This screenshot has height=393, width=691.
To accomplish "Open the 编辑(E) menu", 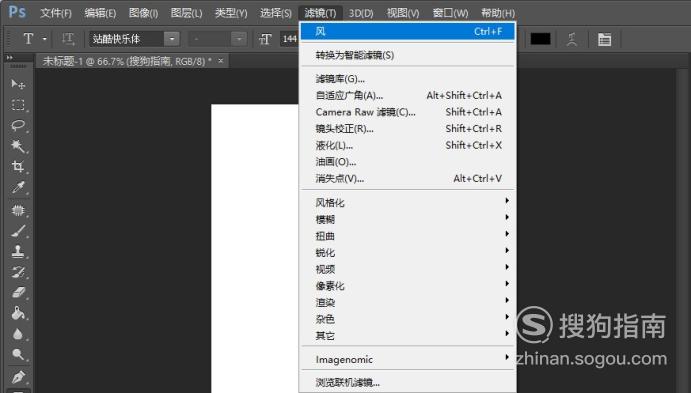I will 100,13.
